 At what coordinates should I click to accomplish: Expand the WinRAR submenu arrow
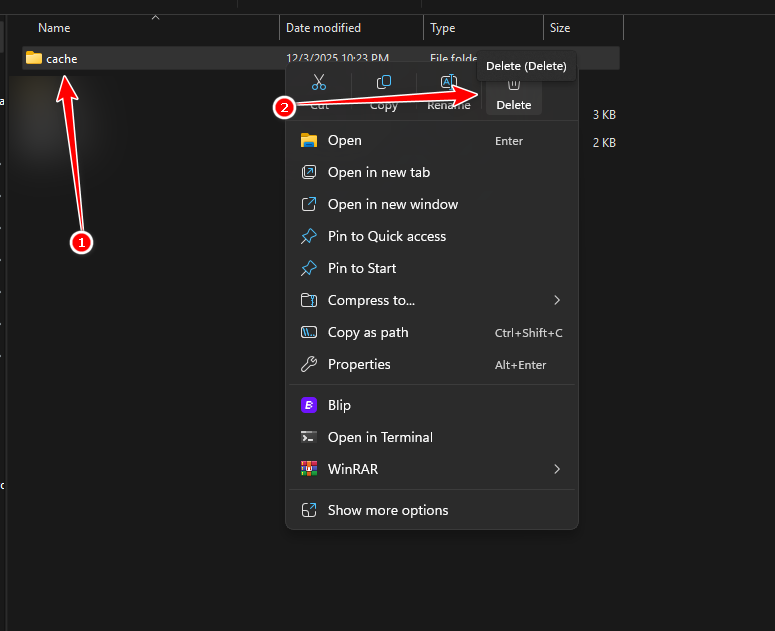[x=556, y=469]
